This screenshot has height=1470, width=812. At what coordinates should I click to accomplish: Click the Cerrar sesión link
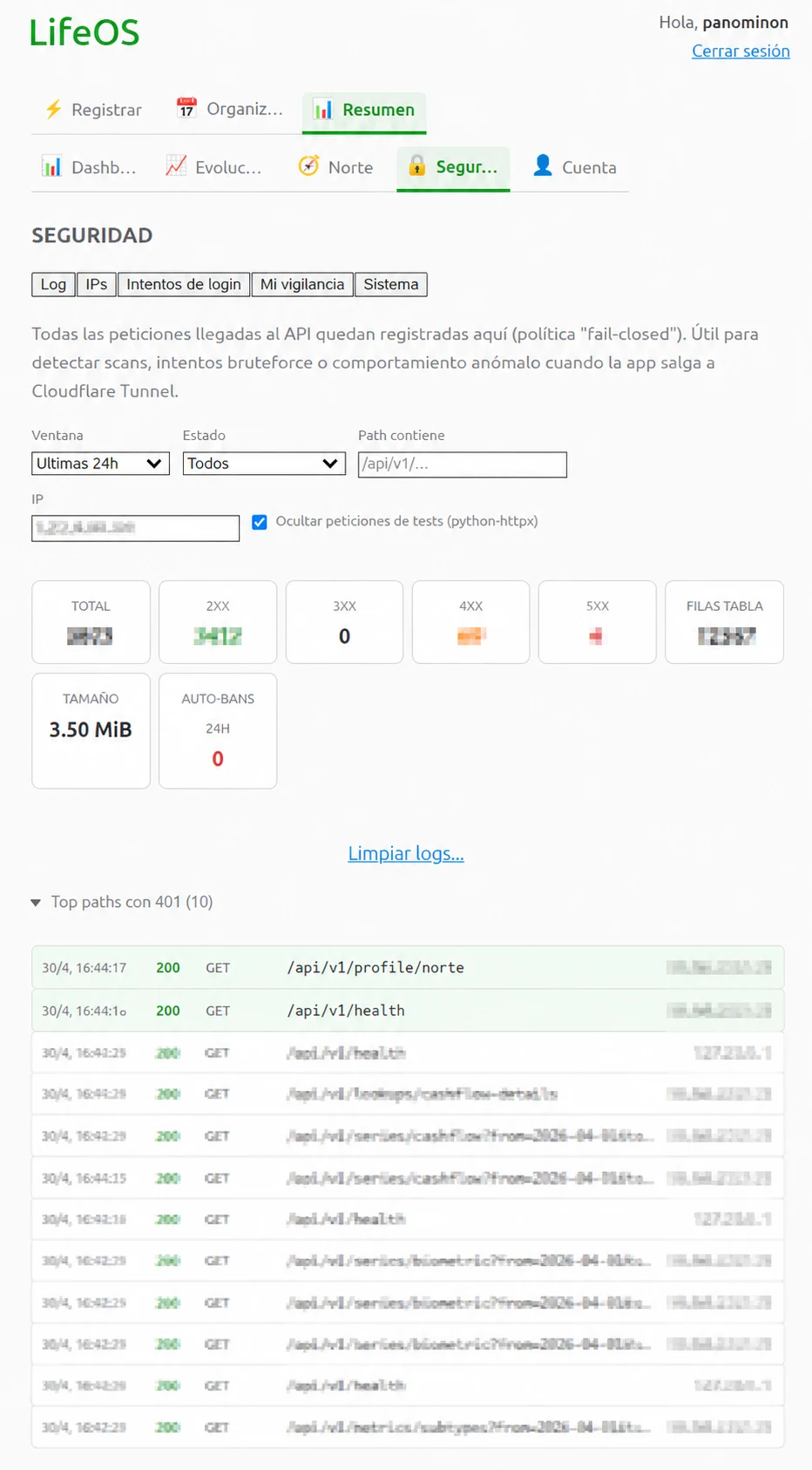pyautogui.click(x=741, y=51)
